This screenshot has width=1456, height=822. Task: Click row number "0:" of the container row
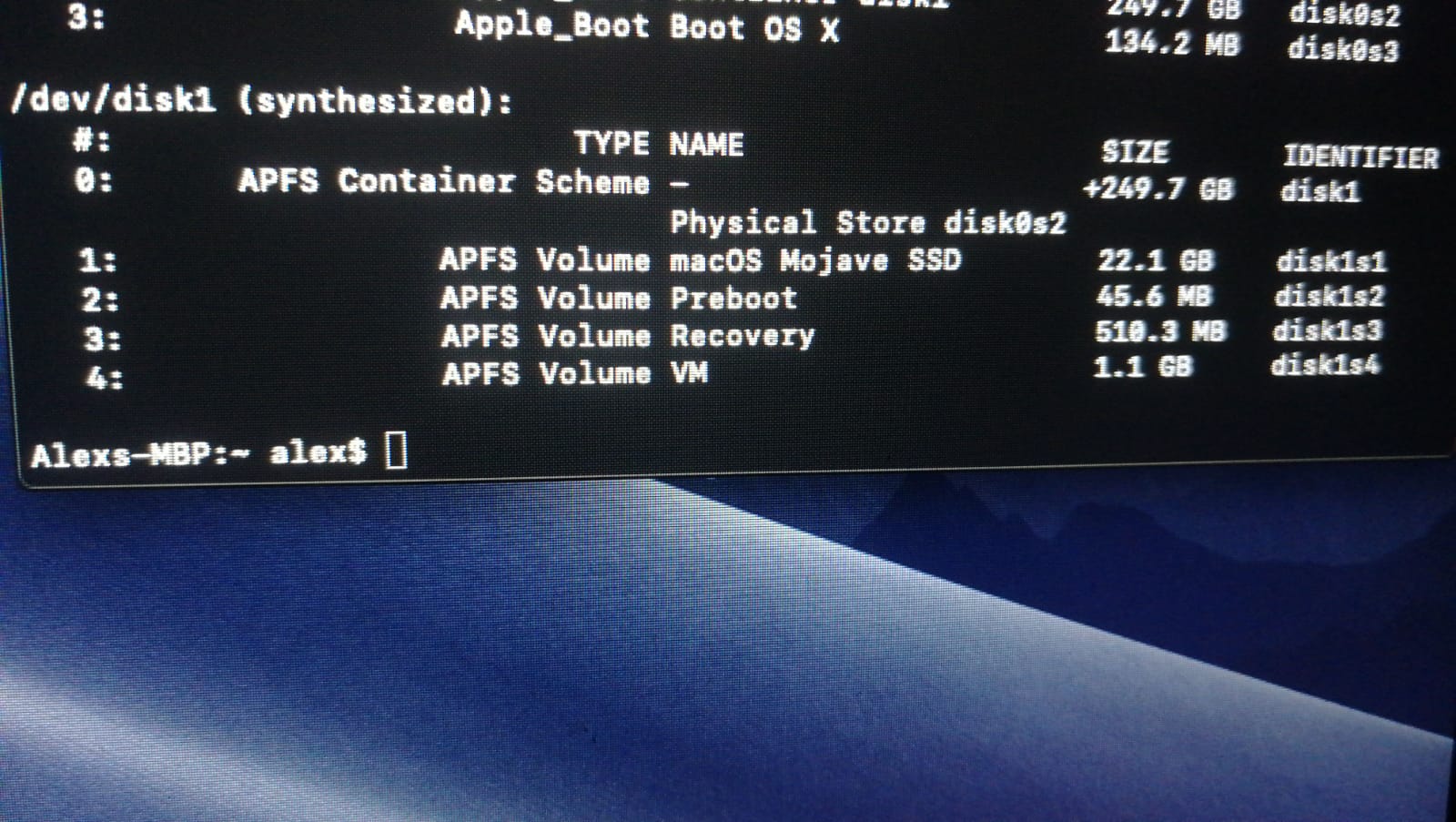click(x=94, y=180)
